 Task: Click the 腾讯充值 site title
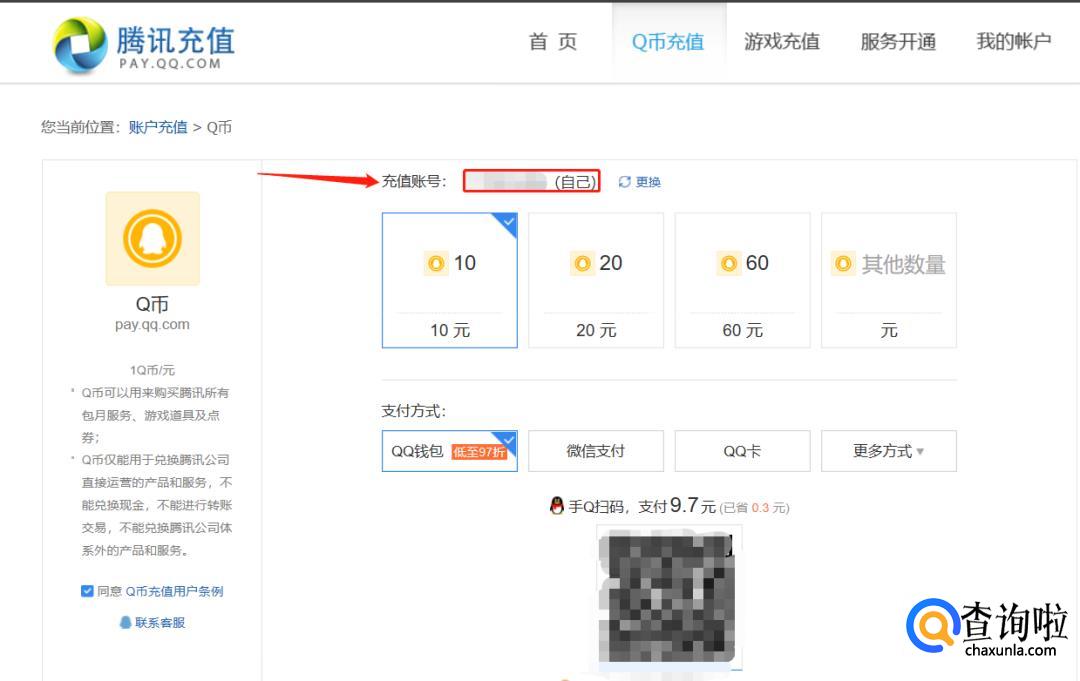pyautogui.click(x=176, y=41)
